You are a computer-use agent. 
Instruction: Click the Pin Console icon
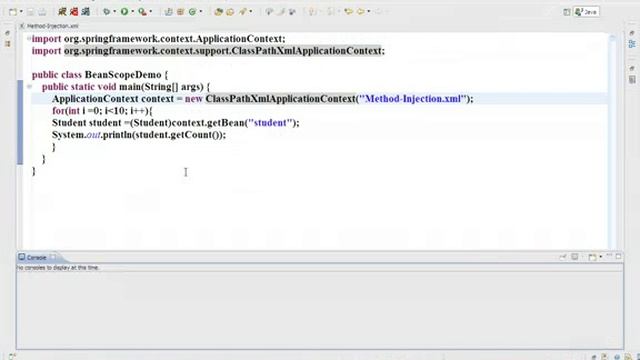click(x=562, y=257)
